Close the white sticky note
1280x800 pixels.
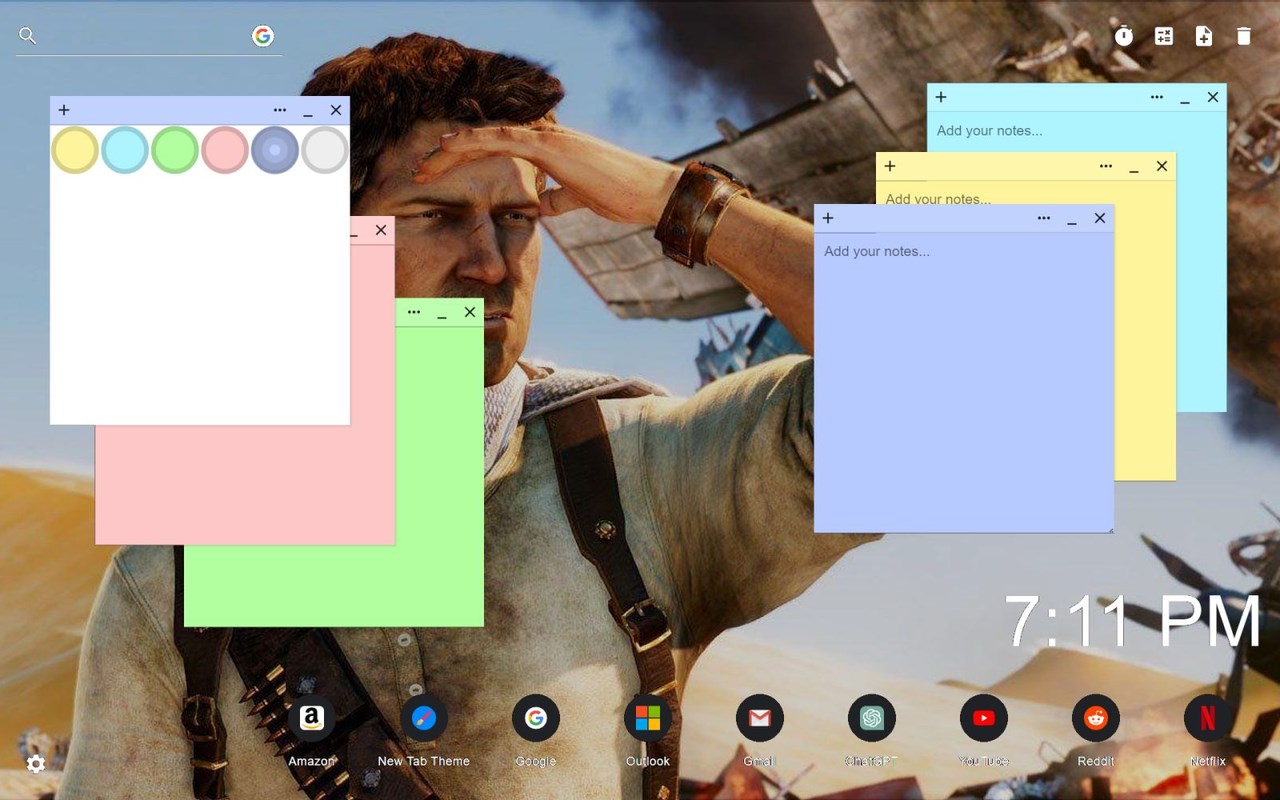(x=336, y=110)
